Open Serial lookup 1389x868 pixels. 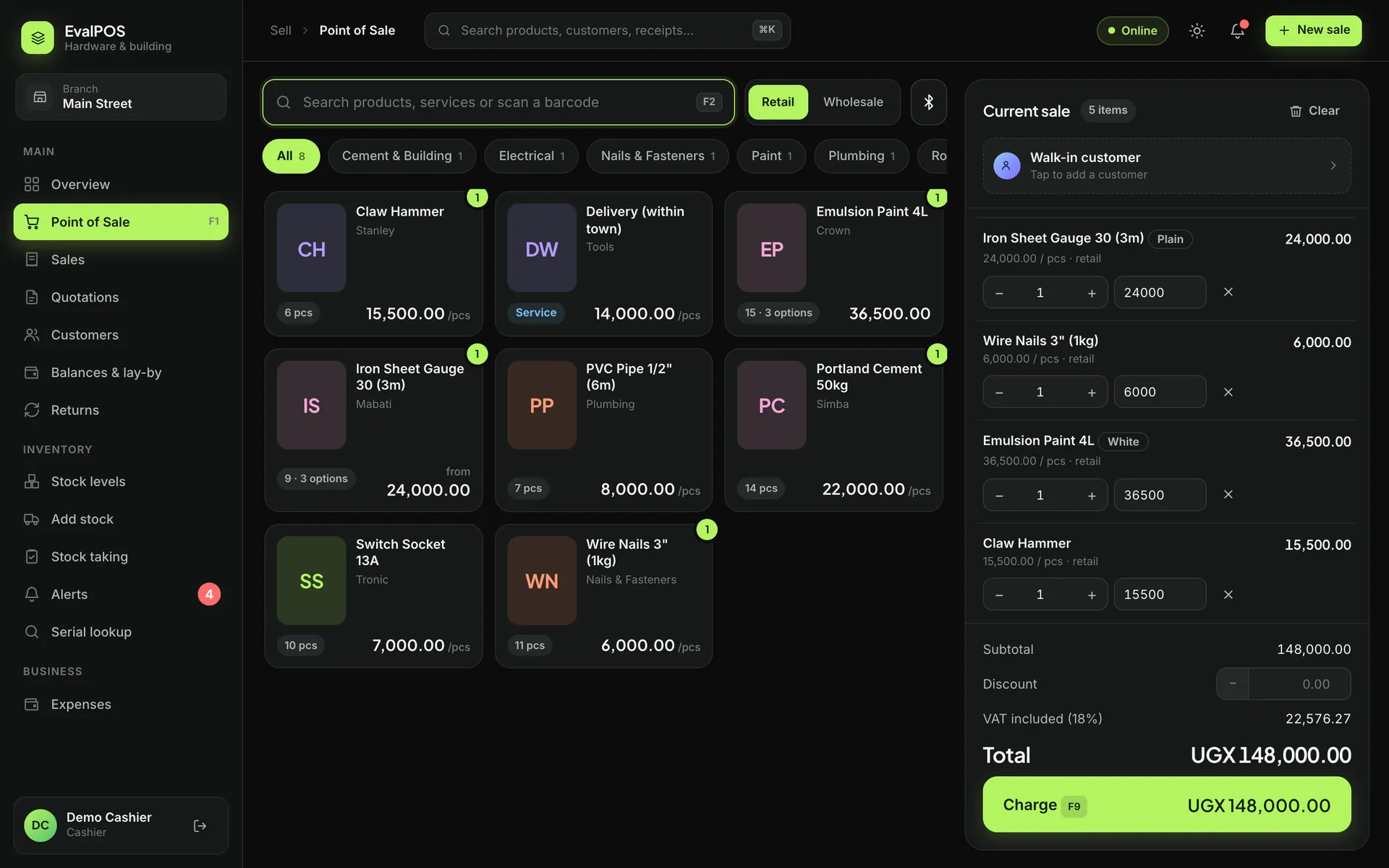point(121,632)
